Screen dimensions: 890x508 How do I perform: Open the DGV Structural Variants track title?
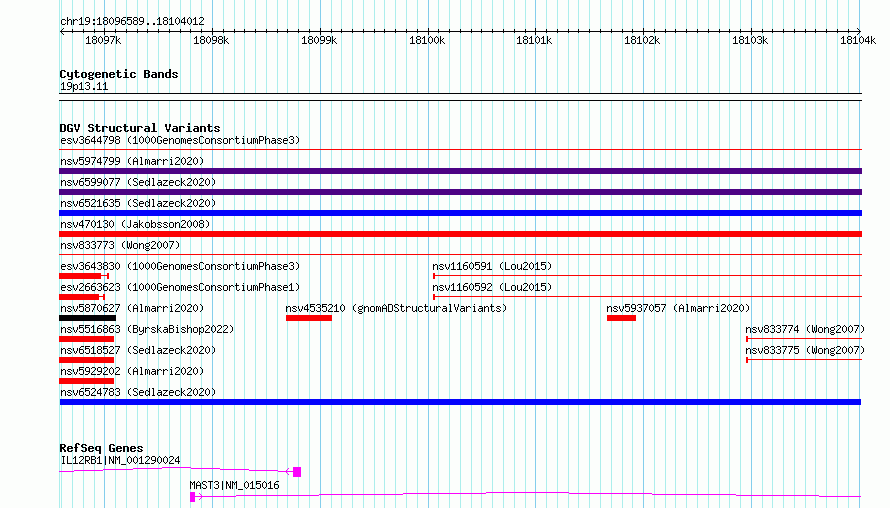140,128
